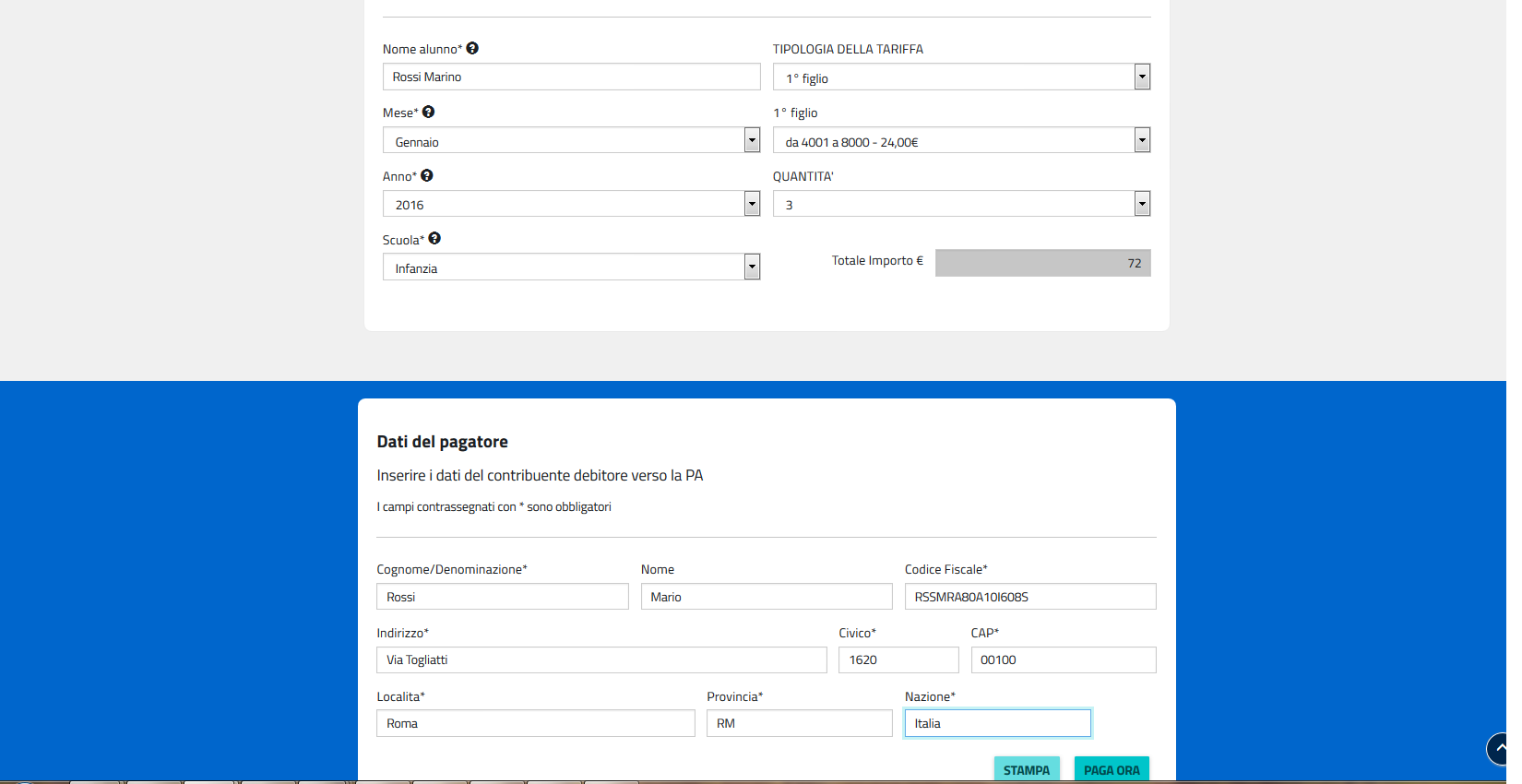1522x784 pixels.
Task: Click the Cognome/Denominazione field containing Rossi
Action: [502, 597]
